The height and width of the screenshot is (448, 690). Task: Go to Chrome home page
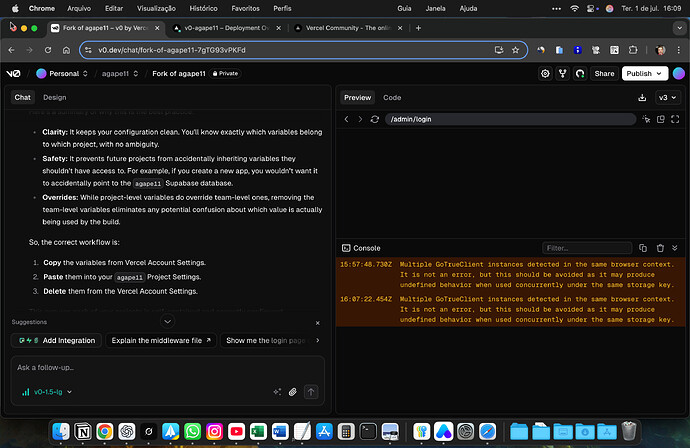click(x=66, y=50)
